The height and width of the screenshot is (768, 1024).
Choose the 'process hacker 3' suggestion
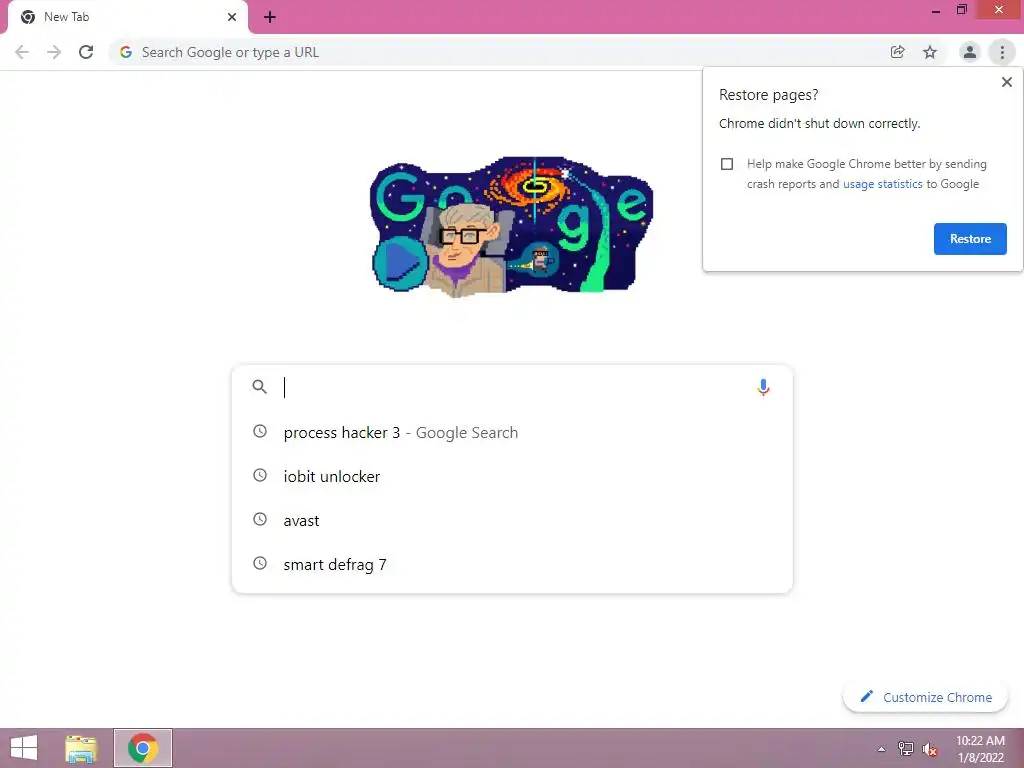click(x=513, y=432)
